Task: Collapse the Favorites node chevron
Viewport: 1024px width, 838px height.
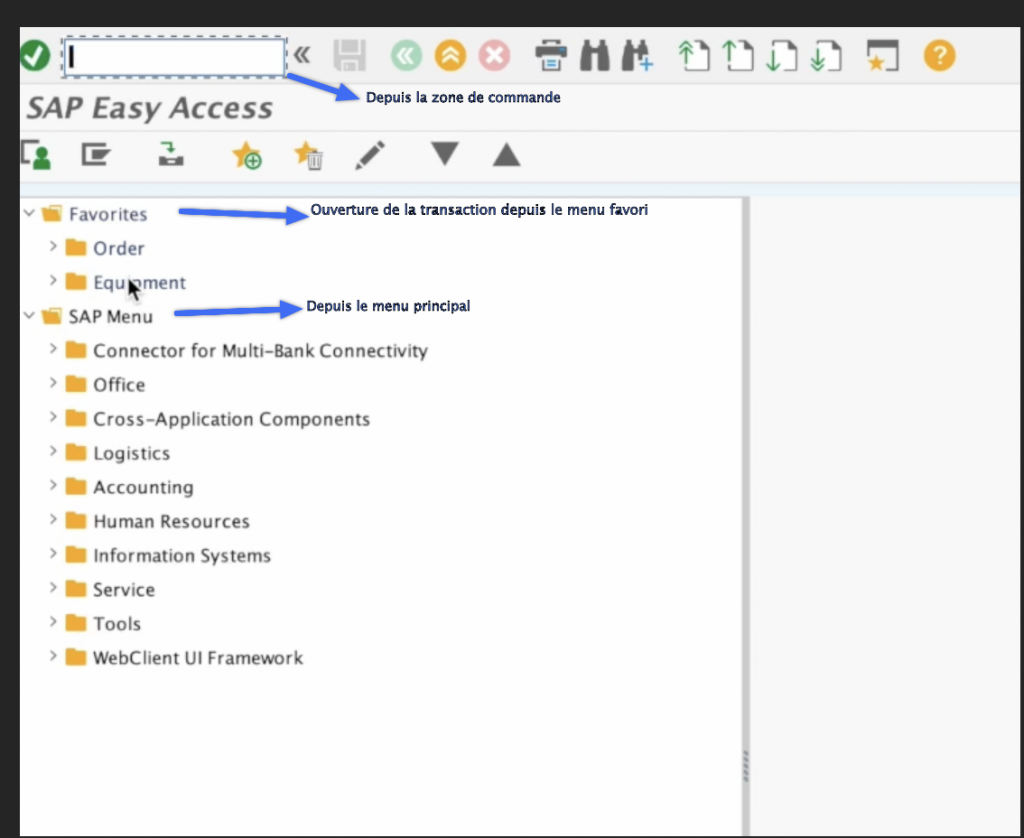Action: pyautogui.click(x=30, y=213)
